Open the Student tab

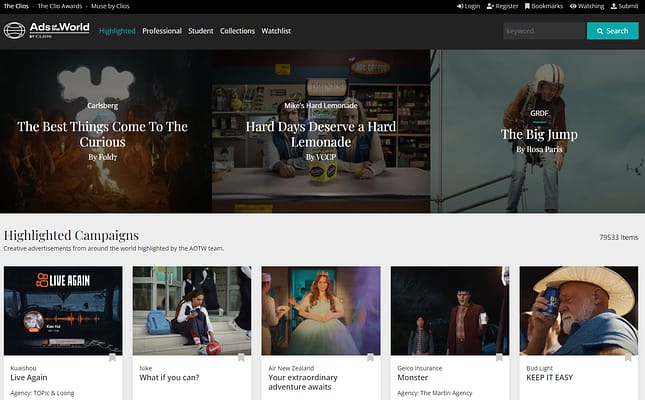tap(201, 31)
